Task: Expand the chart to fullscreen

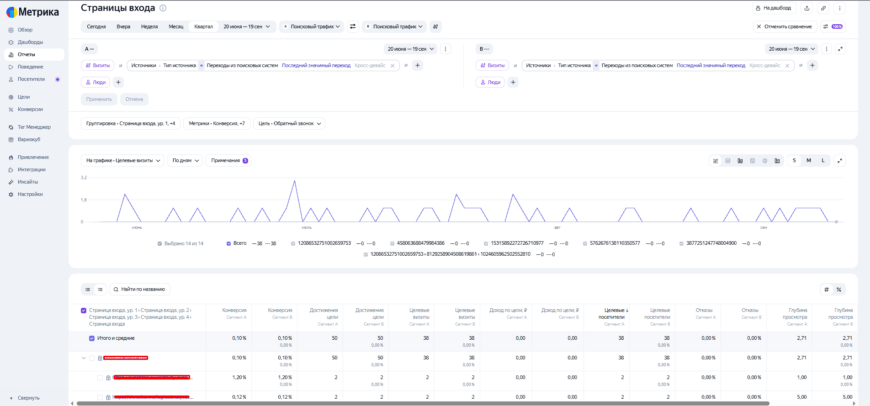Action: [x=841, y=160]
